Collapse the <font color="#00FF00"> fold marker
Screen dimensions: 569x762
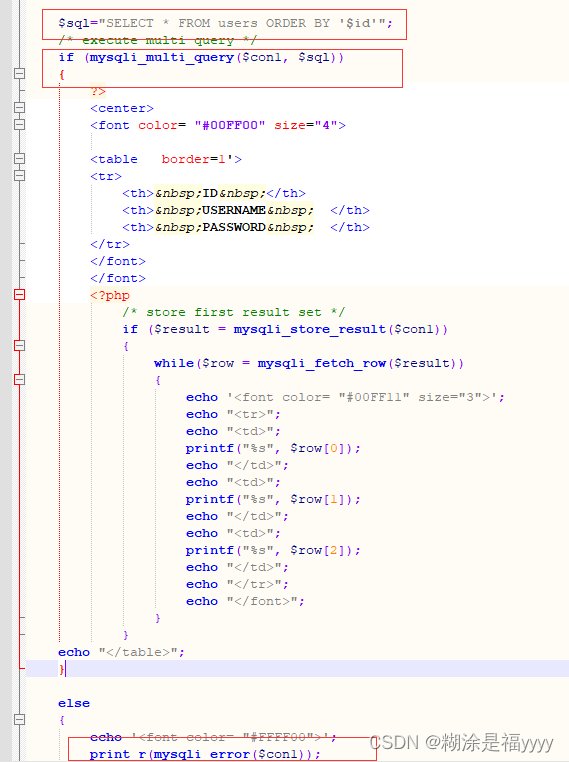[19, 125]
